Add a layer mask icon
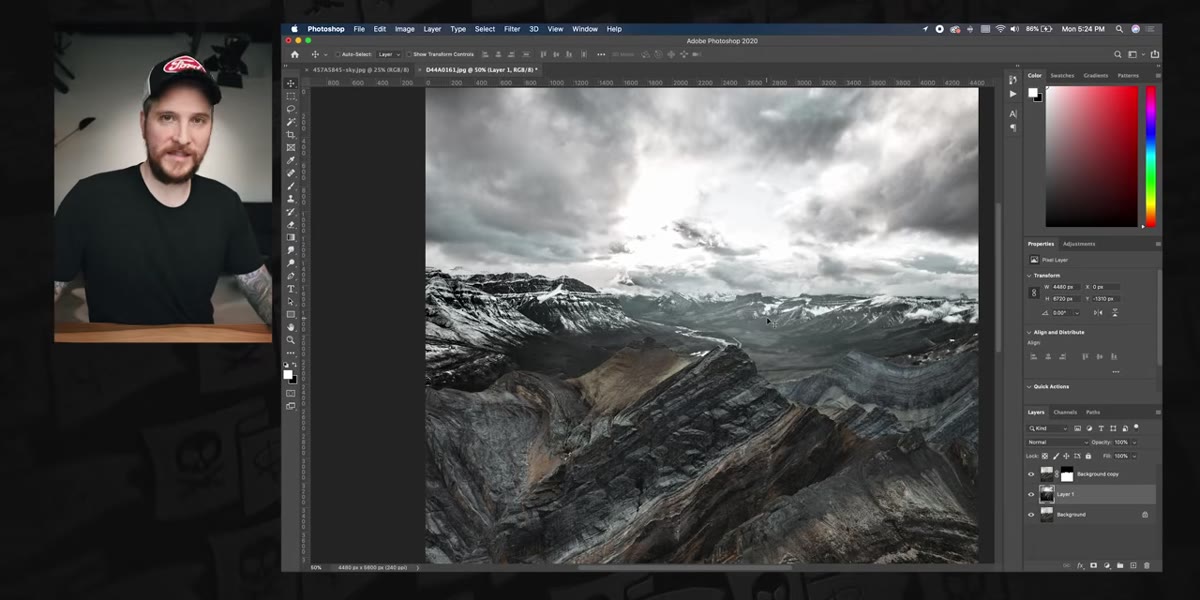 click(1093, 566)
